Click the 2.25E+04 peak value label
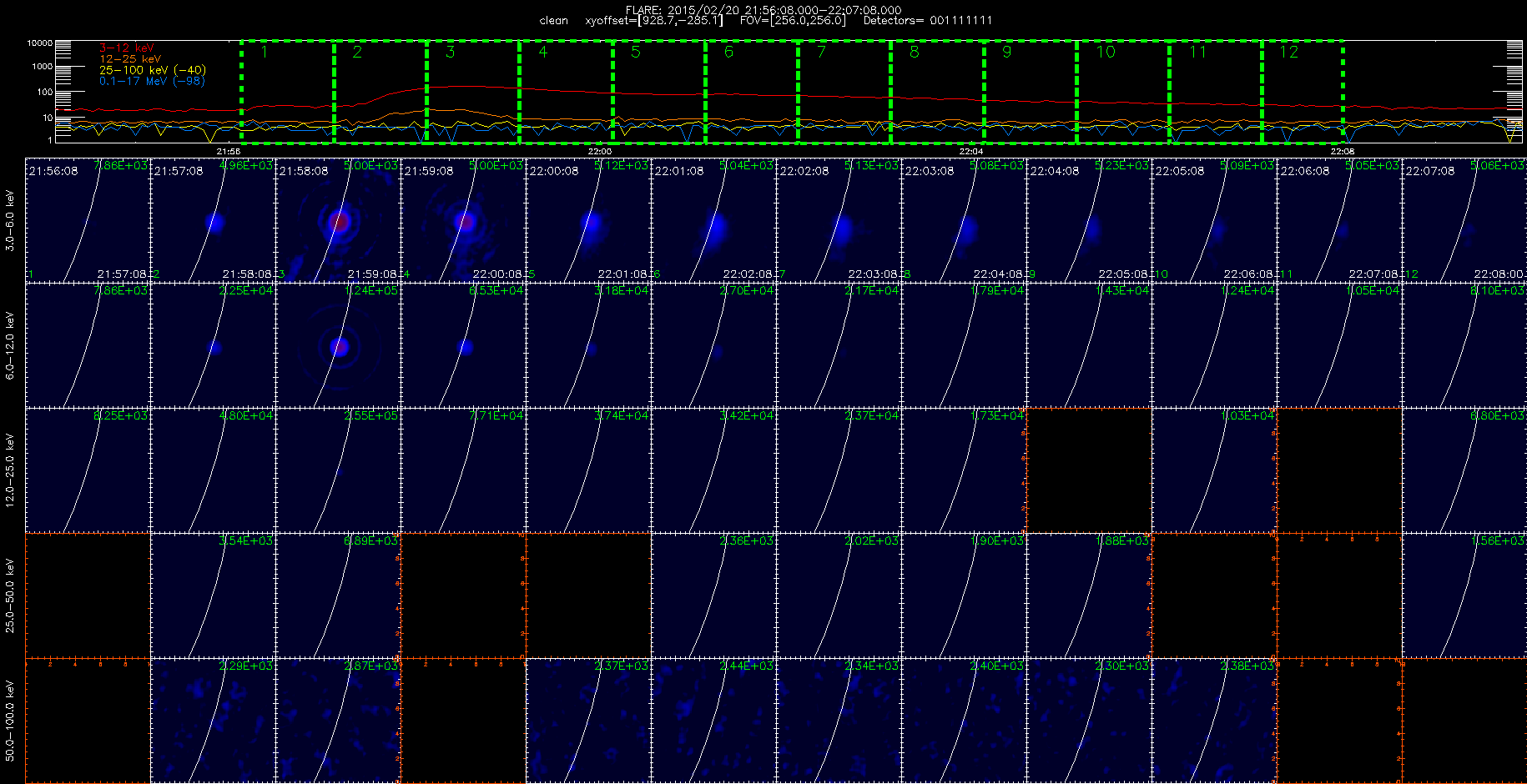This screenshot has height=784, width=1527. [245, 291]
